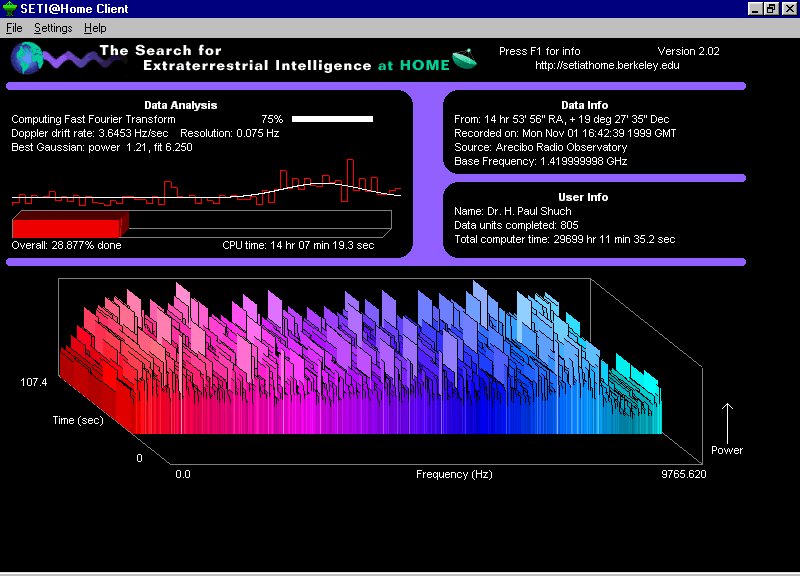The width and height of the screenshot is (800, 576).
Task: Click the 'Press F1 for info' text
Action: [x=539, y=51]
